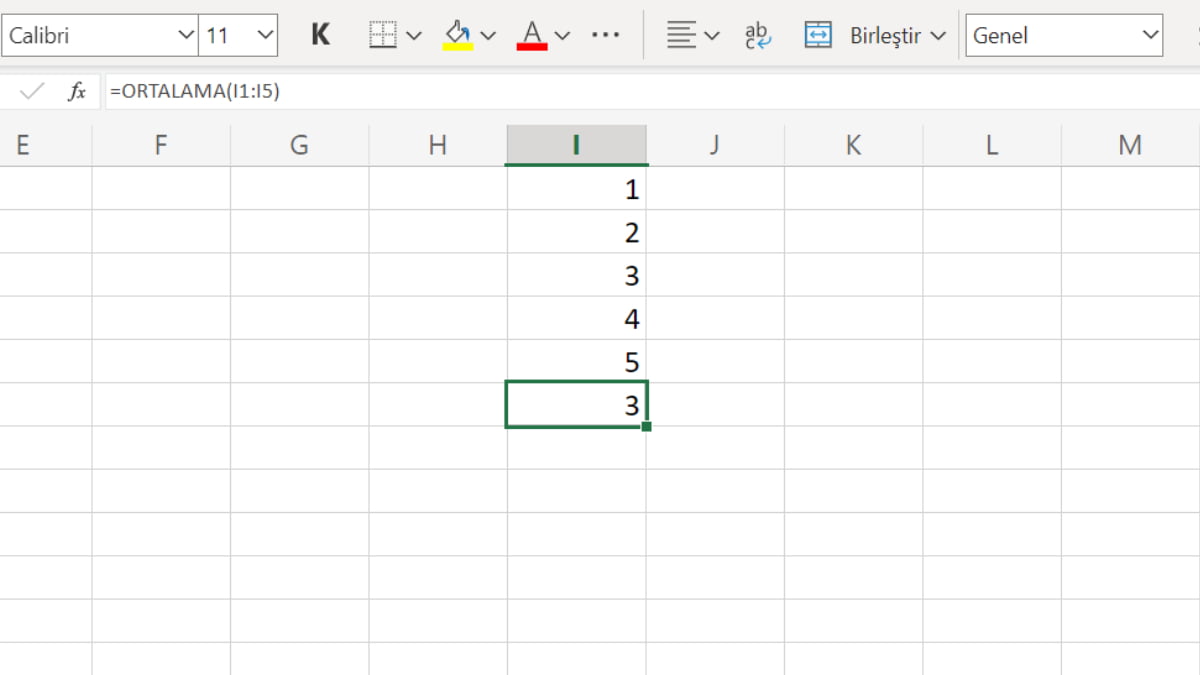
Task: Expand Birleştir merge options arrow
Action: 937,35
